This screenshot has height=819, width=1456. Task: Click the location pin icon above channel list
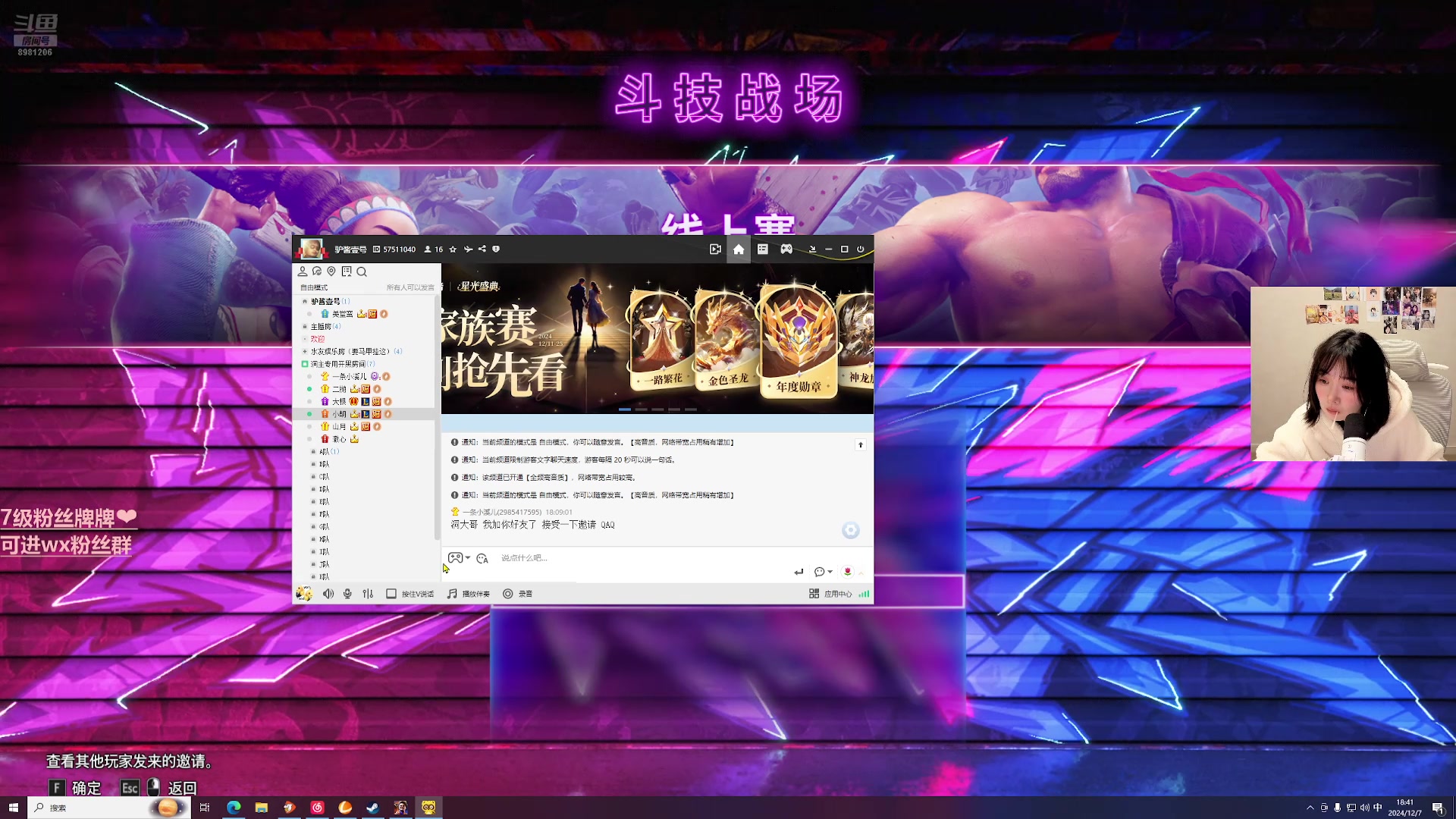pyautogui.click(x=331, y=271)
